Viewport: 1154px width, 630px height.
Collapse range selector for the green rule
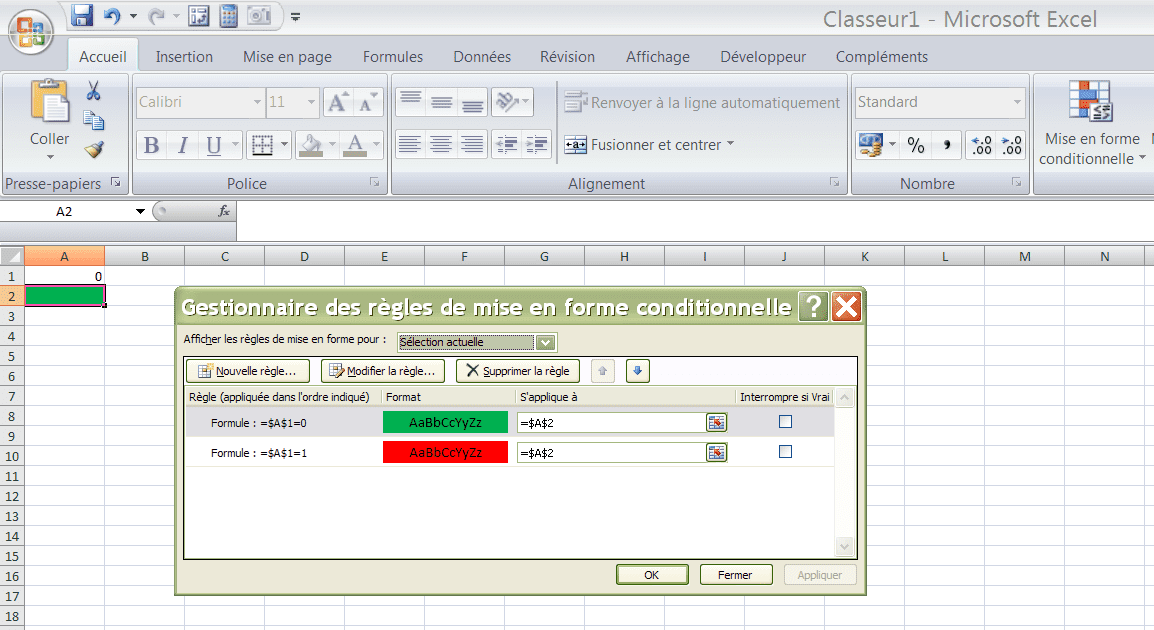pyautogui.click(x=716, y=422)
